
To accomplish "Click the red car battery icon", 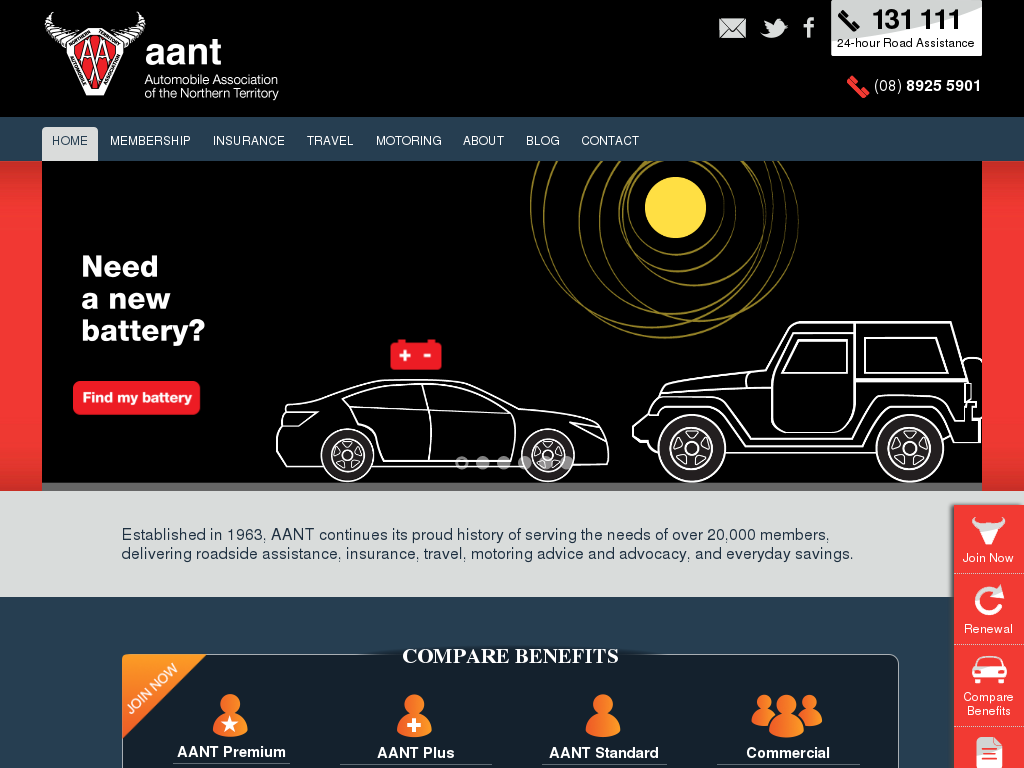I will pyautogui.click(x=416, y=355).
